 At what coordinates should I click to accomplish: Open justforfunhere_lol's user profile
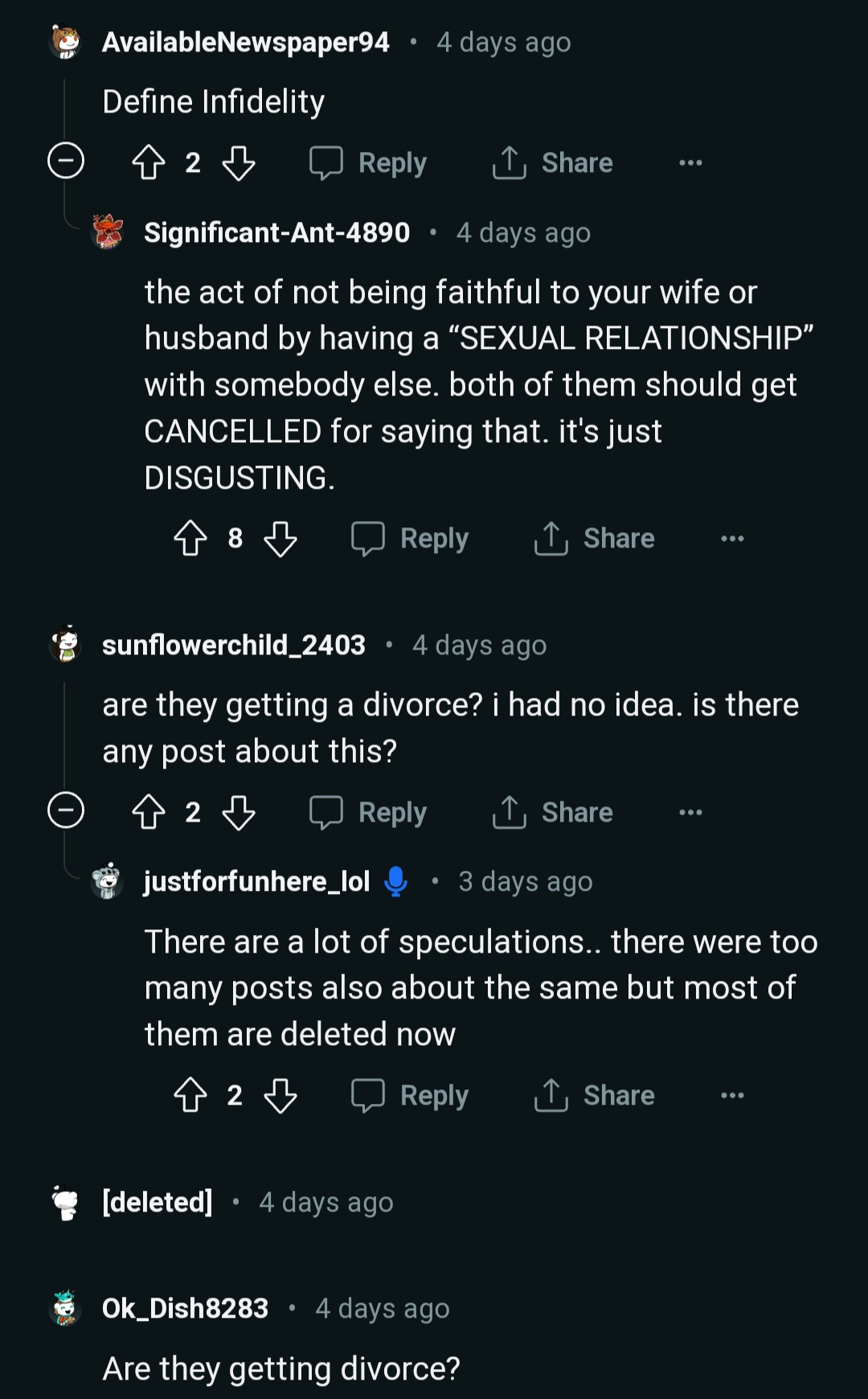coord(256,881)
